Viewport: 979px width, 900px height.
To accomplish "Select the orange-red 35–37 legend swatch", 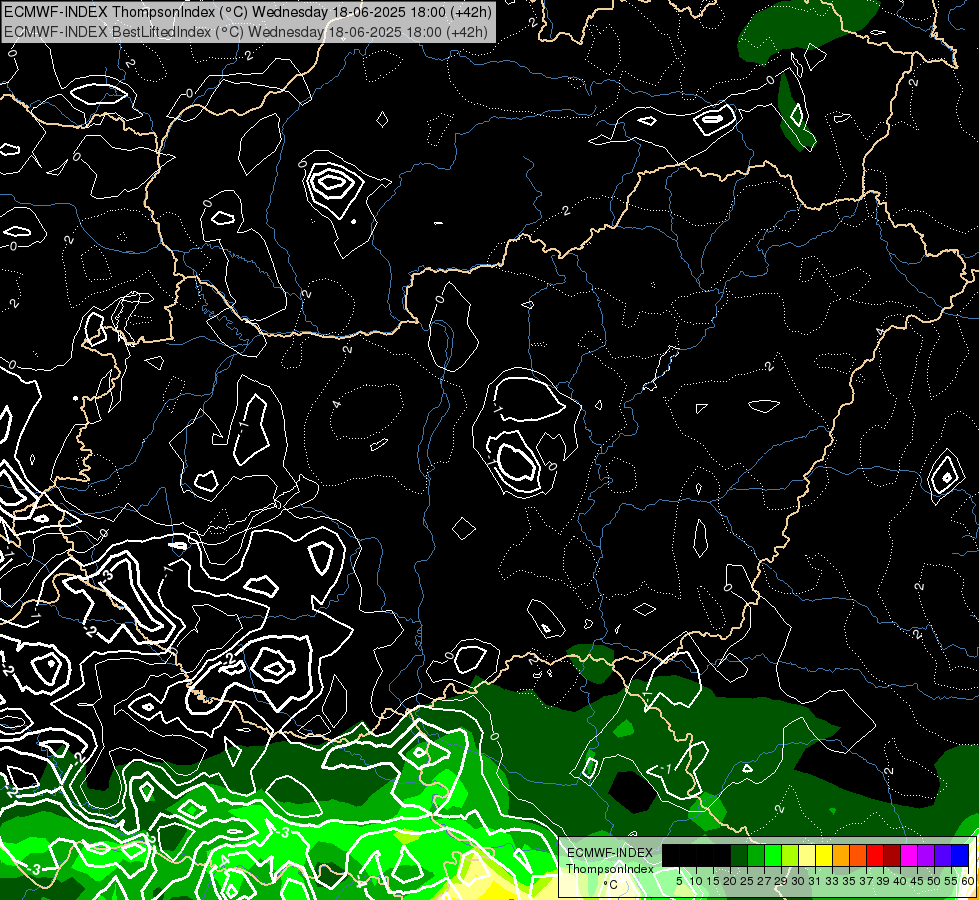I will point(858,855).
